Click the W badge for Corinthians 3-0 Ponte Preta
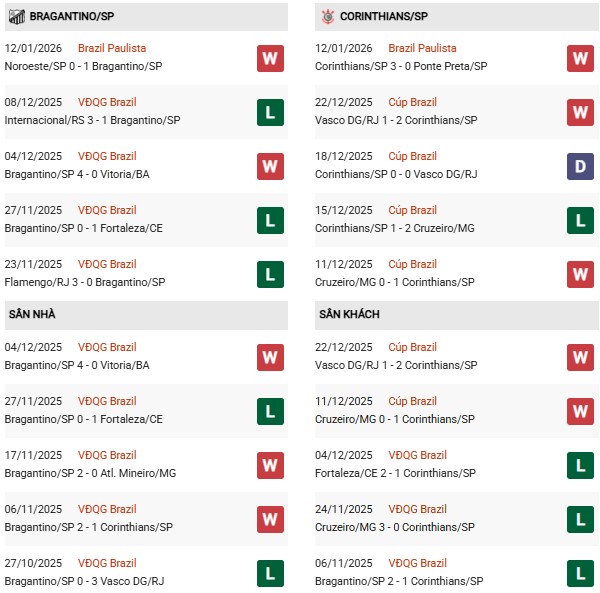Screen dimensions: 600x593 580,58
